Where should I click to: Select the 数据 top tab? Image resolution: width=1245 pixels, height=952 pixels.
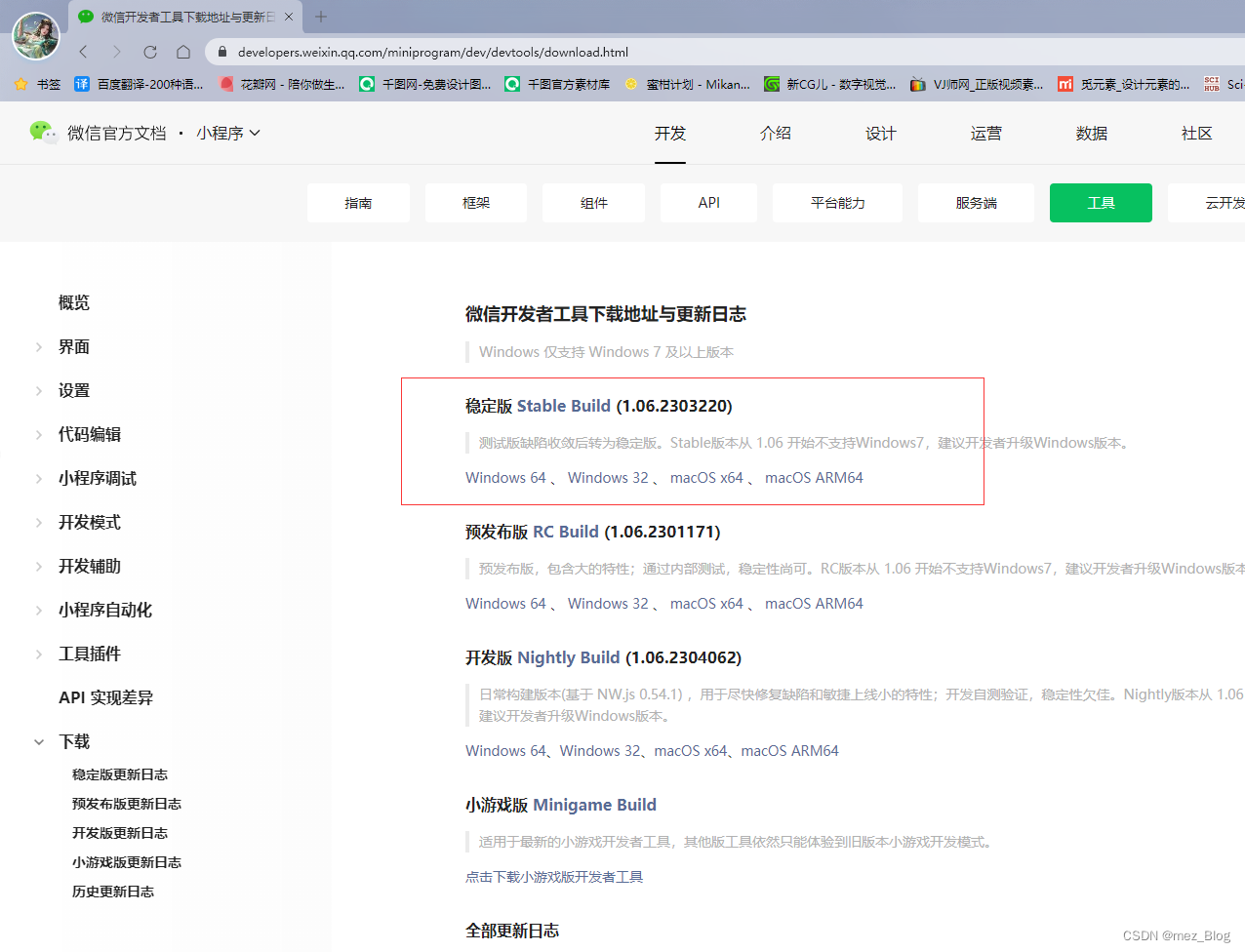pos(1092,134)
